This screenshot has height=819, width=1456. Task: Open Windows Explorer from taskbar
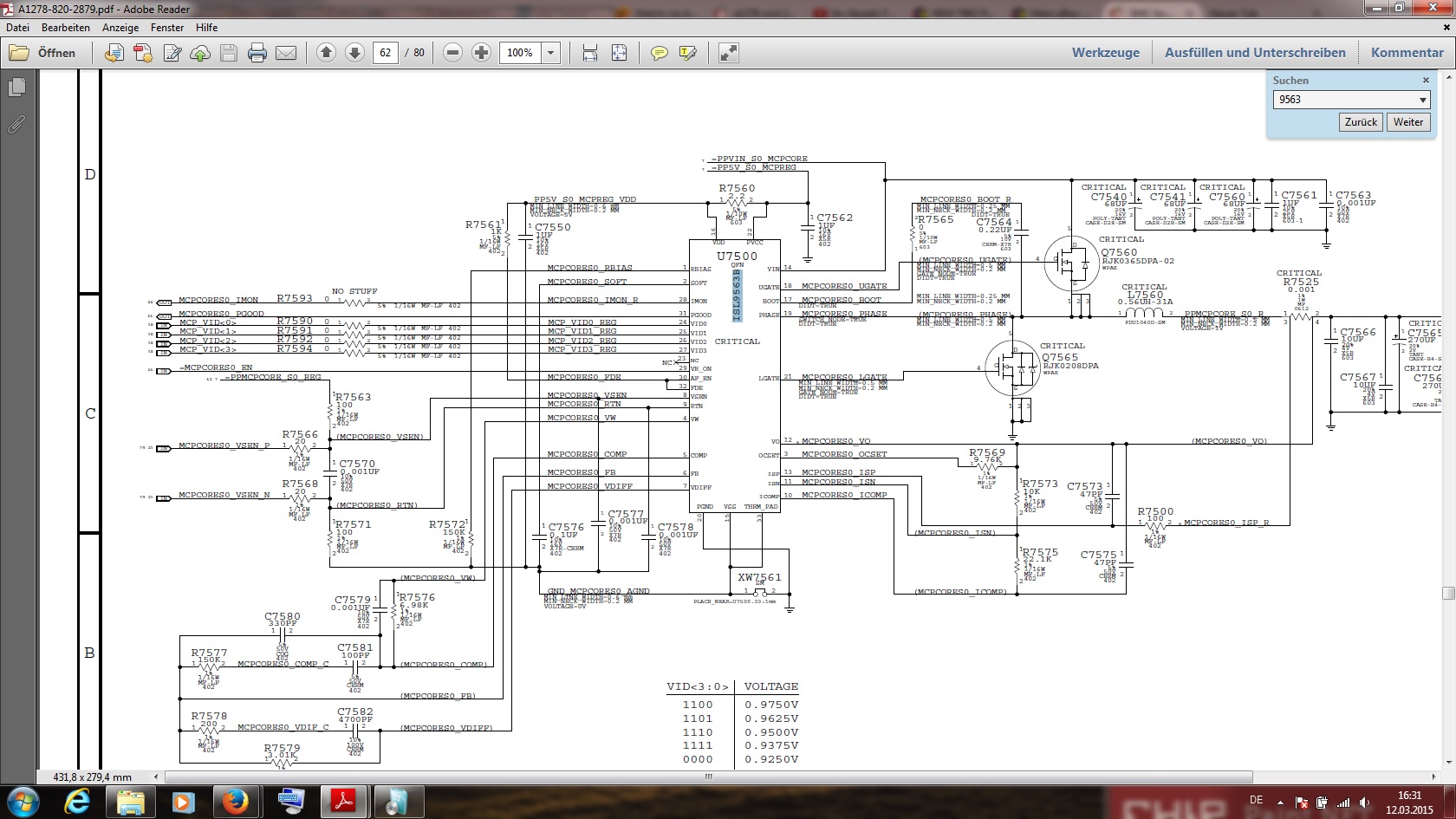(x=131, y=802)
